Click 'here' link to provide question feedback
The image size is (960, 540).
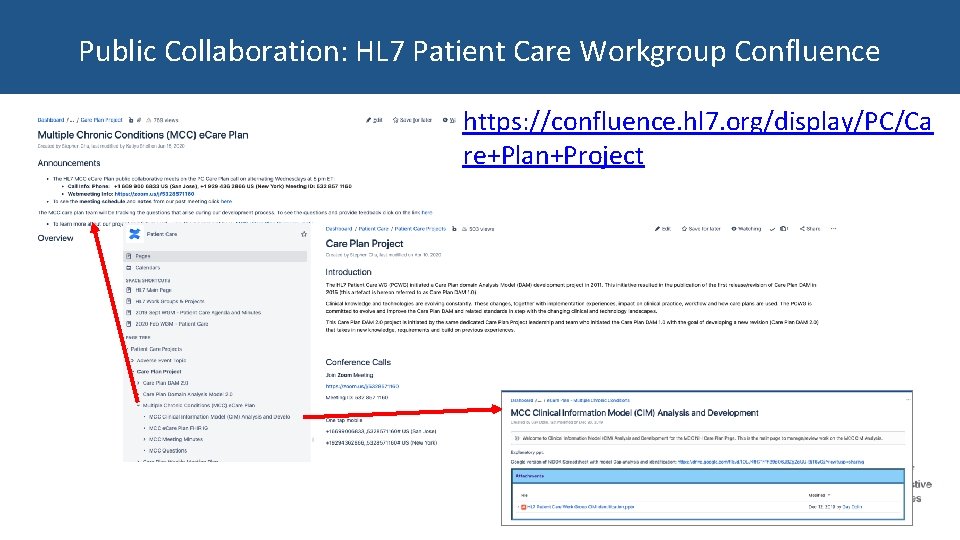(x=427, y=212)
